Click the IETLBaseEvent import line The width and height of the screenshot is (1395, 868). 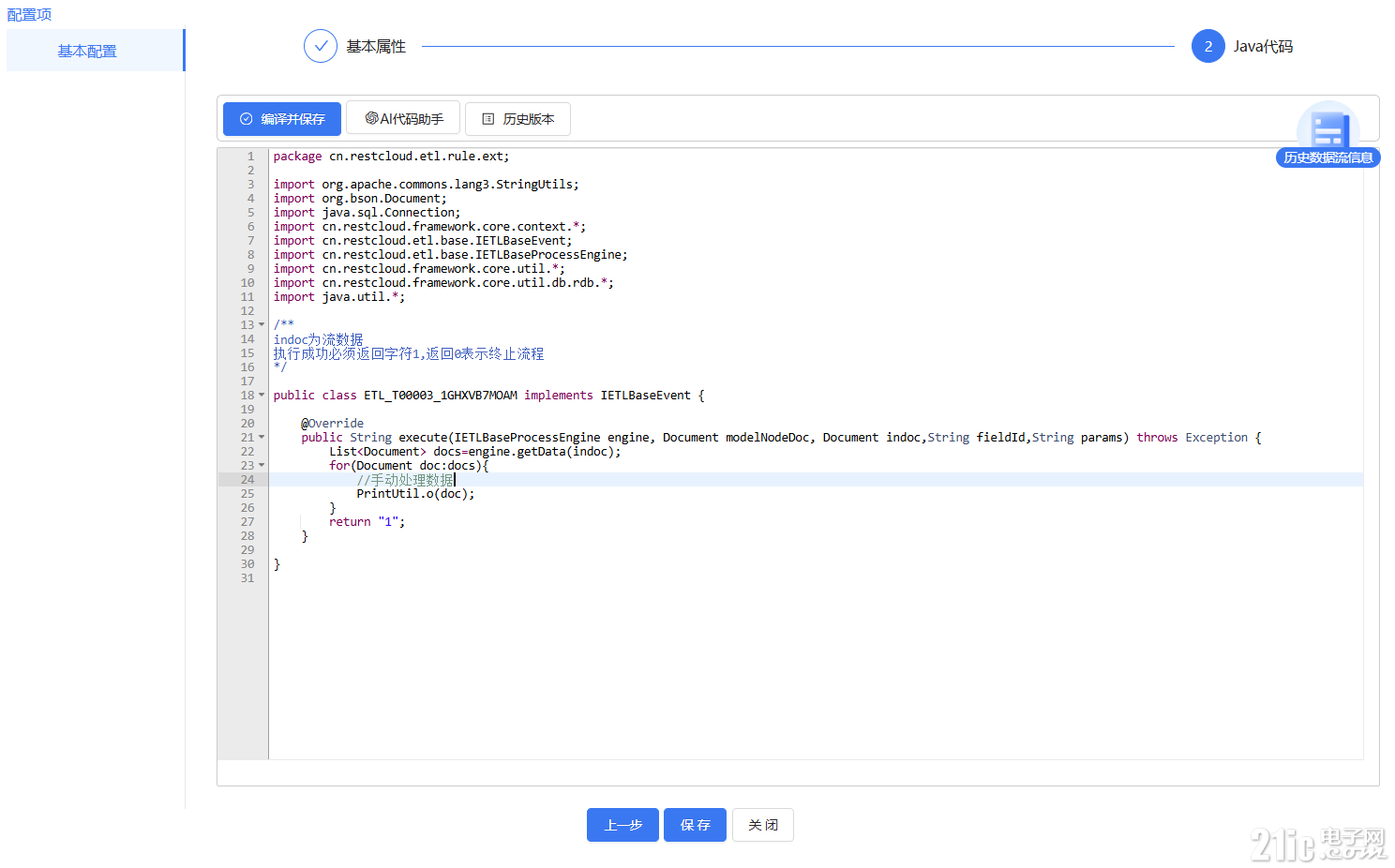(422, 241)
